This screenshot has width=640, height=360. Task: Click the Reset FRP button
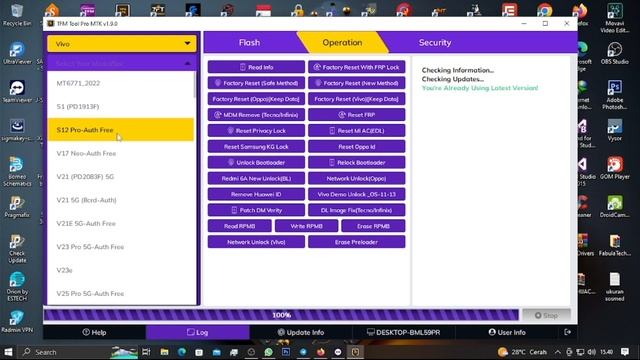[x=357, y=115]
